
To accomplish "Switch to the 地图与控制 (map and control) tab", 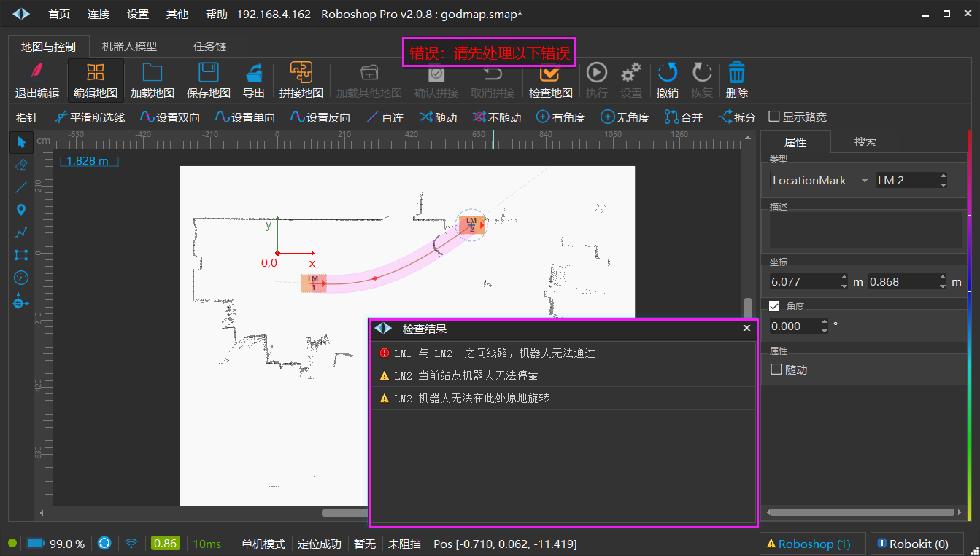I will click(x=48, y=47).
